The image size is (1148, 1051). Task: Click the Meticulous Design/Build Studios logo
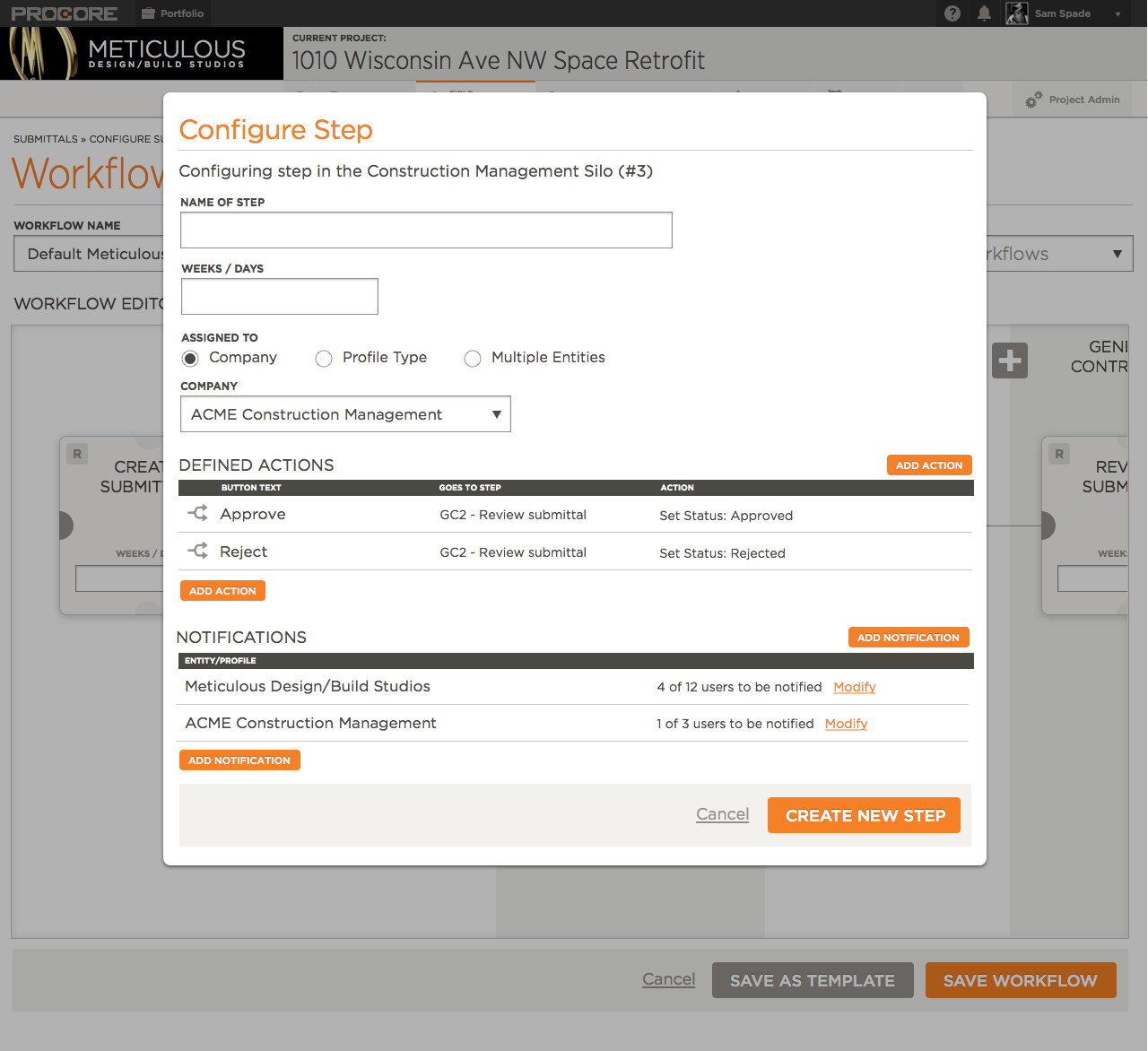point(142,54)
